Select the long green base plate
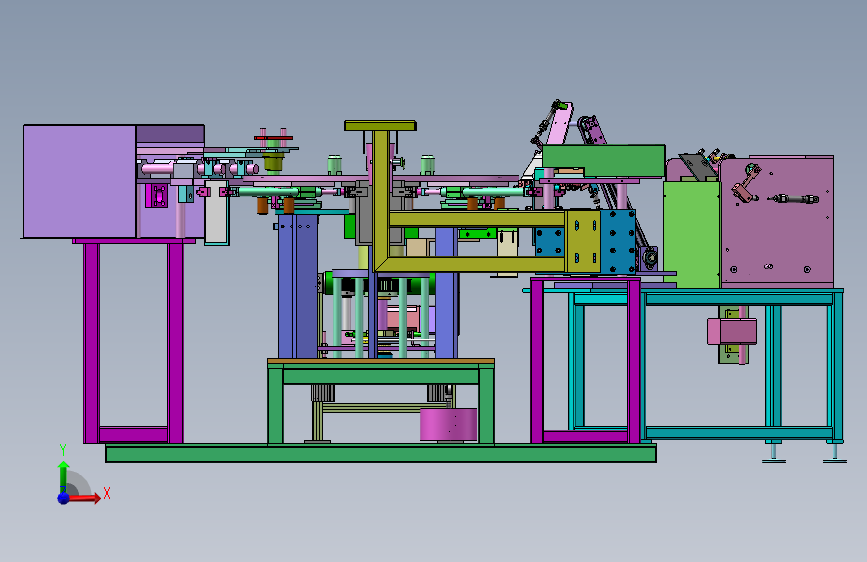The width and height of the screenshot is (867, 562). (x=381, y=454)
